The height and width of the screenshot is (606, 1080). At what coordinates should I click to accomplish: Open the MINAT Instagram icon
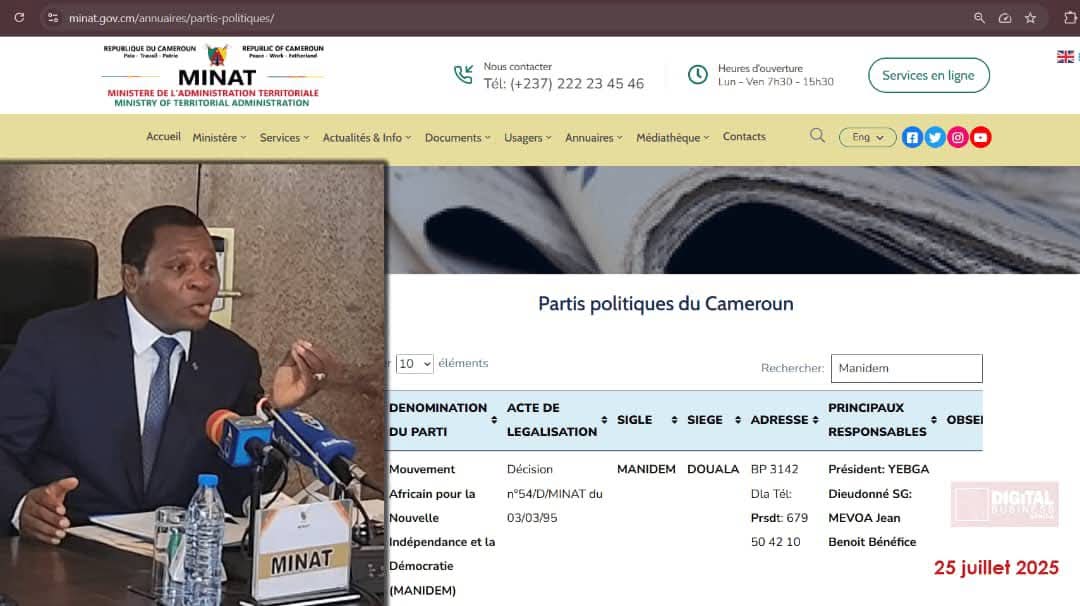coord(957,138)
